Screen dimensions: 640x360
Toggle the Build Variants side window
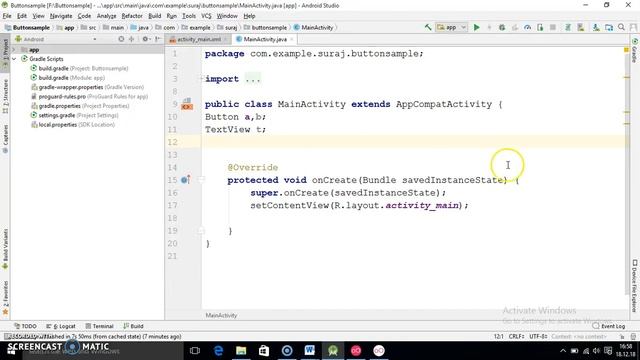pos(5,249)
